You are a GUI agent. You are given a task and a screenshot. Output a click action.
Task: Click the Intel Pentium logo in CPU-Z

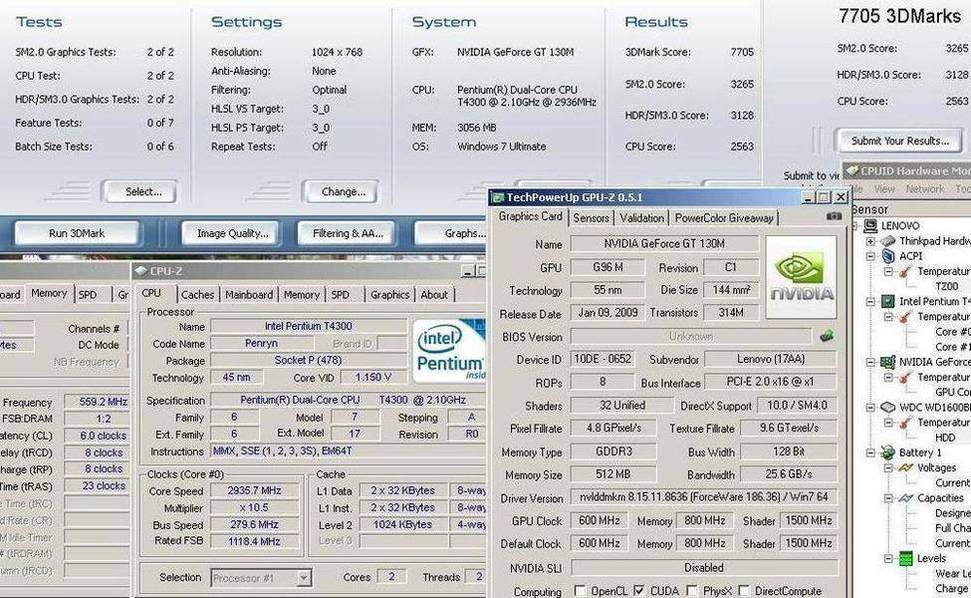click(x=449, y=351)
